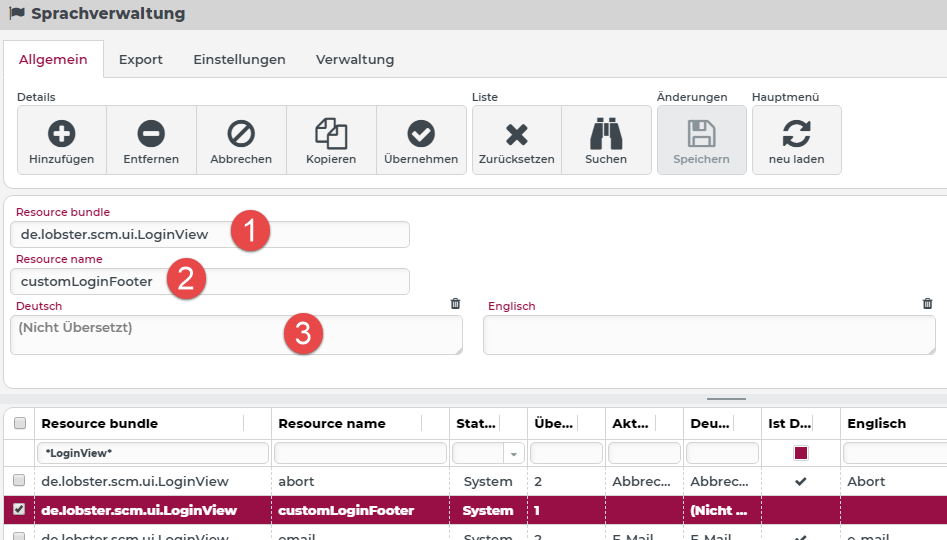
Task: Open the Status filter dropdown
Action: [x=515, y=454]
